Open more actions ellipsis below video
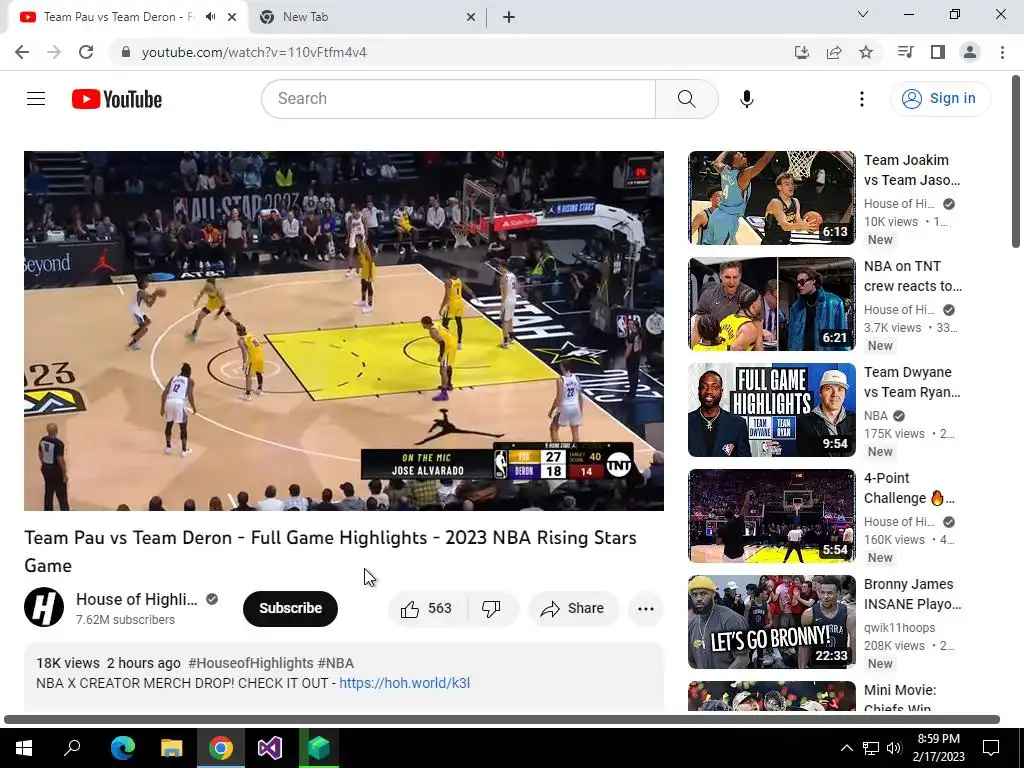The height and width of the screenshot is (768, 1024). [645, 609]
